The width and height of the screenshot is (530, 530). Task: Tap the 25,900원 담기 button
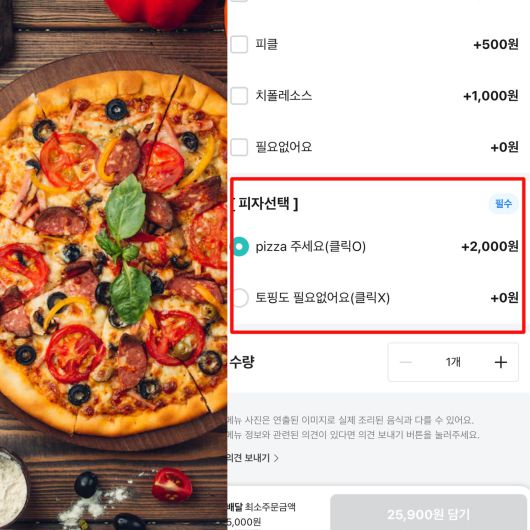(429, 513)
